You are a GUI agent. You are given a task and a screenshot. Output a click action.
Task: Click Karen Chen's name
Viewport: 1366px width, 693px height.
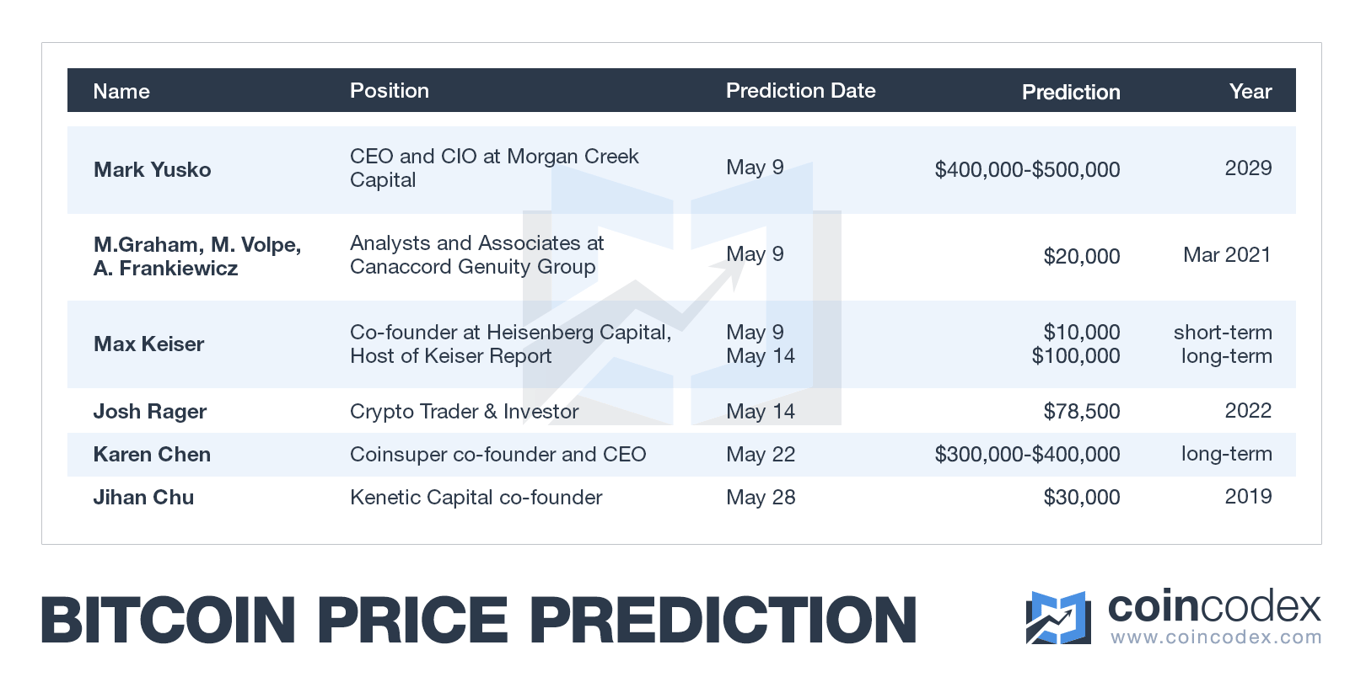click(152, 454)
